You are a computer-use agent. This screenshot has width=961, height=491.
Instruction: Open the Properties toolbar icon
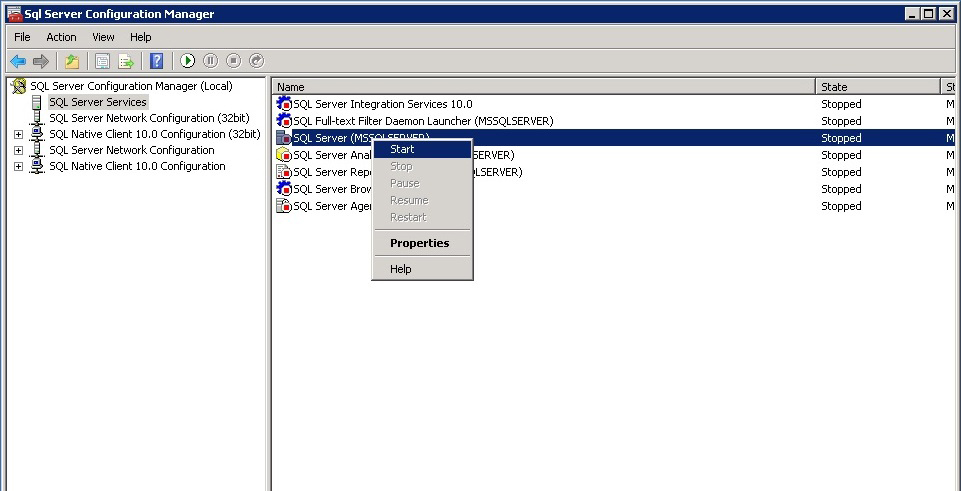[x=102, y=61]
